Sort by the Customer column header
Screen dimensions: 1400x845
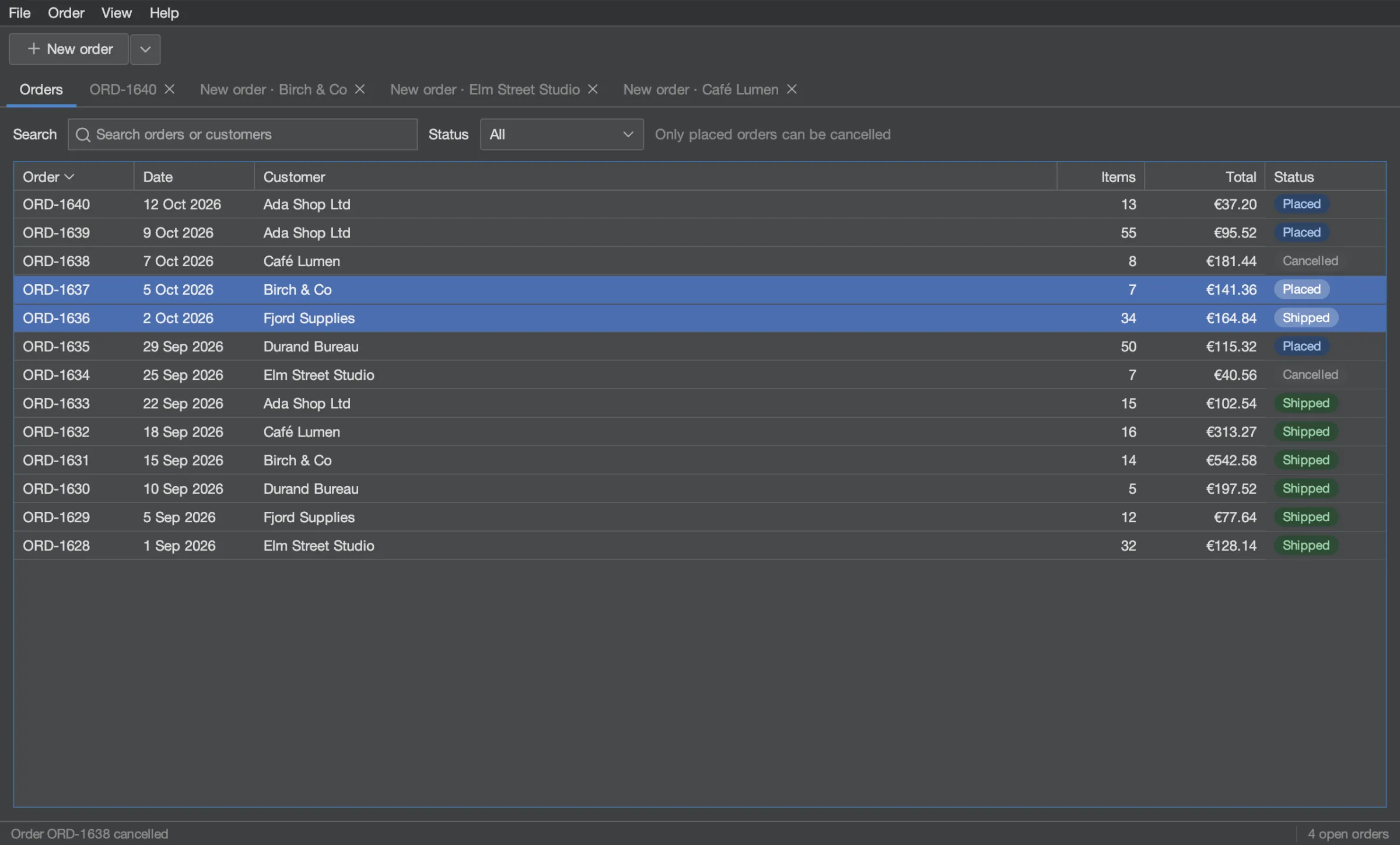(x=656, y=177)
